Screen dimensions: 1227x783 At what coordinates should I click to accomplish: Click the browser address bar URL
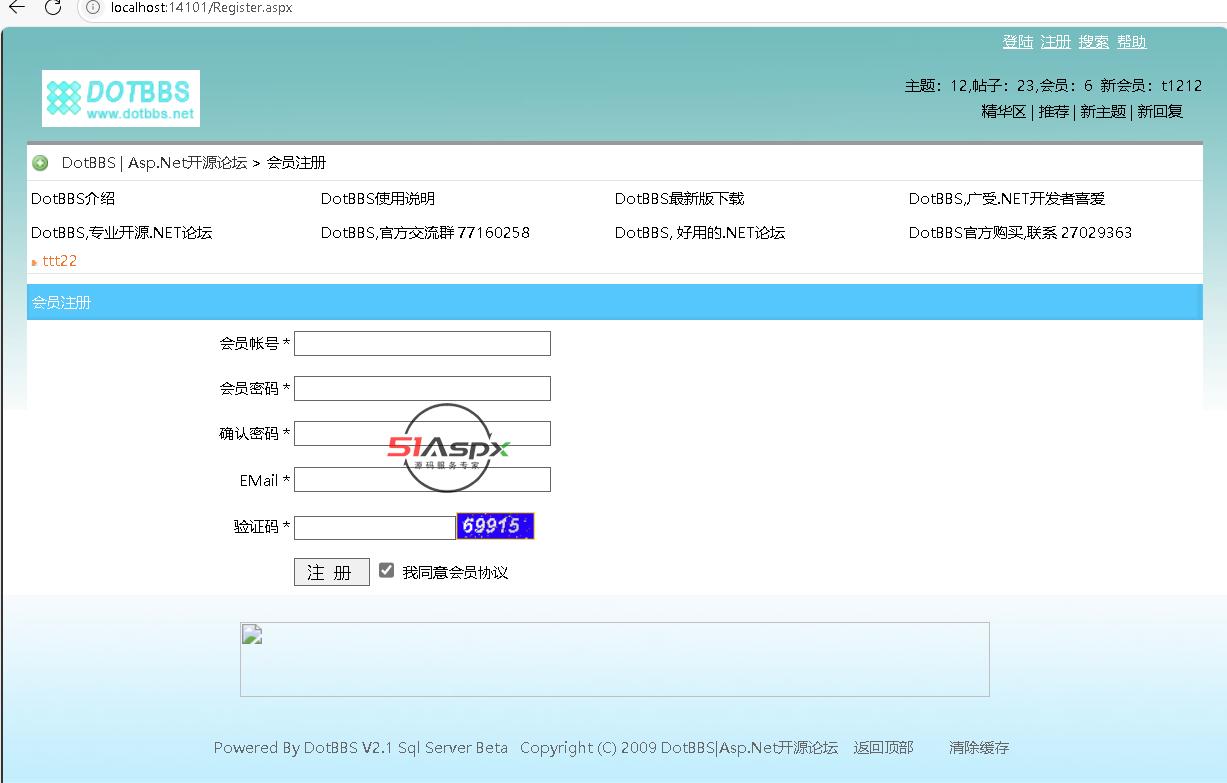point(201,8)
